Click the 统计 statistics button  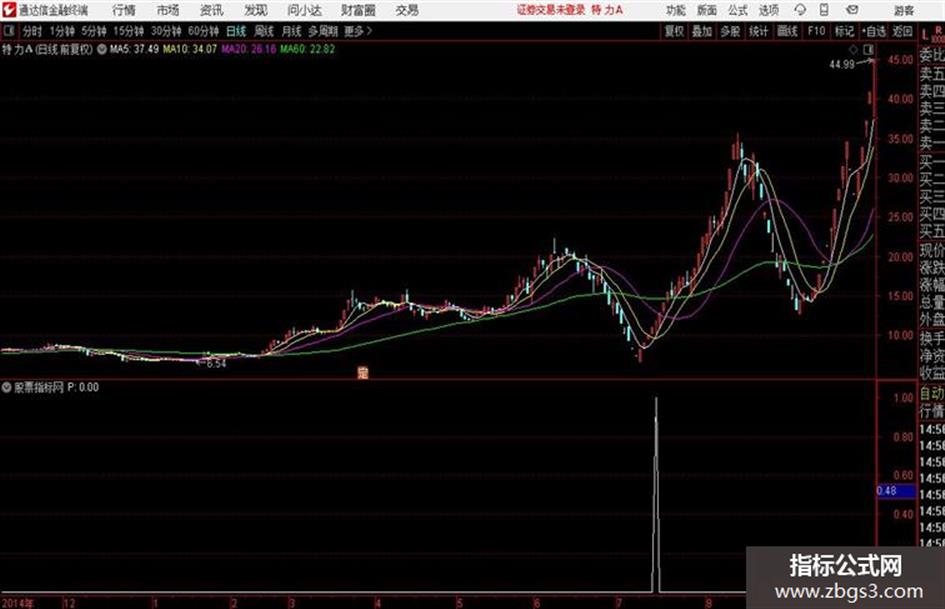[x=759, y=31]
